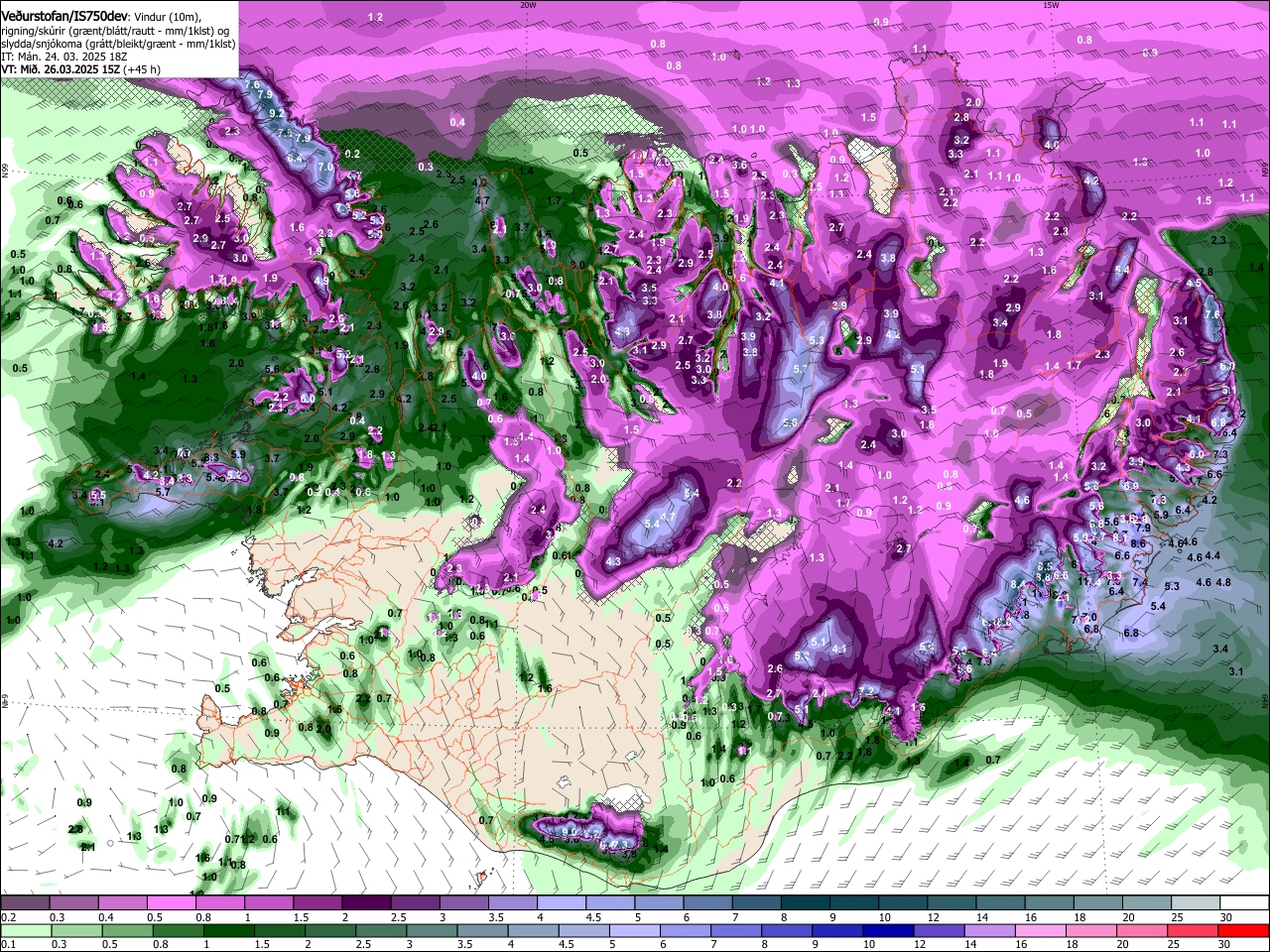
Task: Pick the 1.5 purple swatch, upper legend row
Action: coord(317,903)
